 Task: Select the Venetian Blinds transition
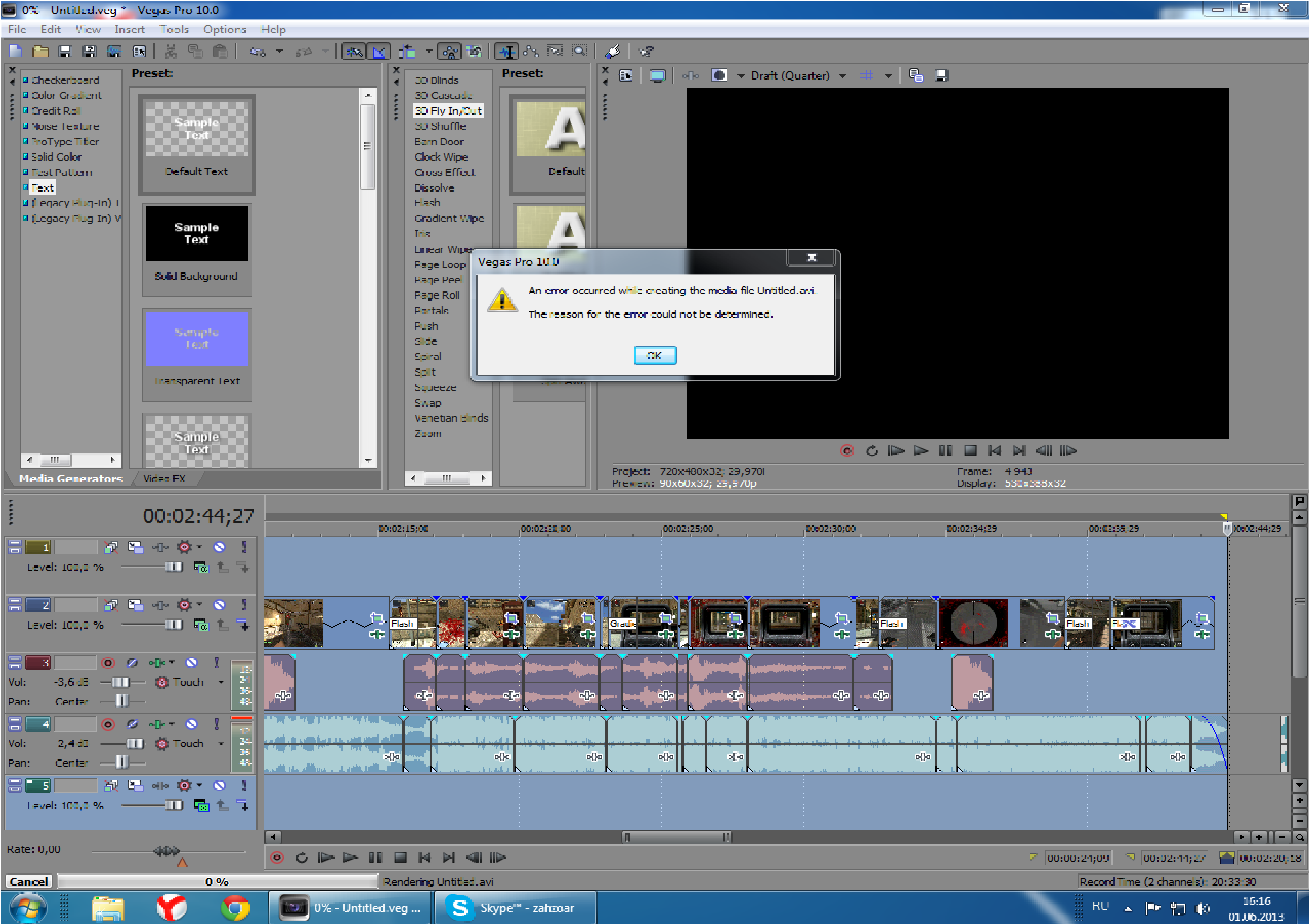(x=451, y=418)
